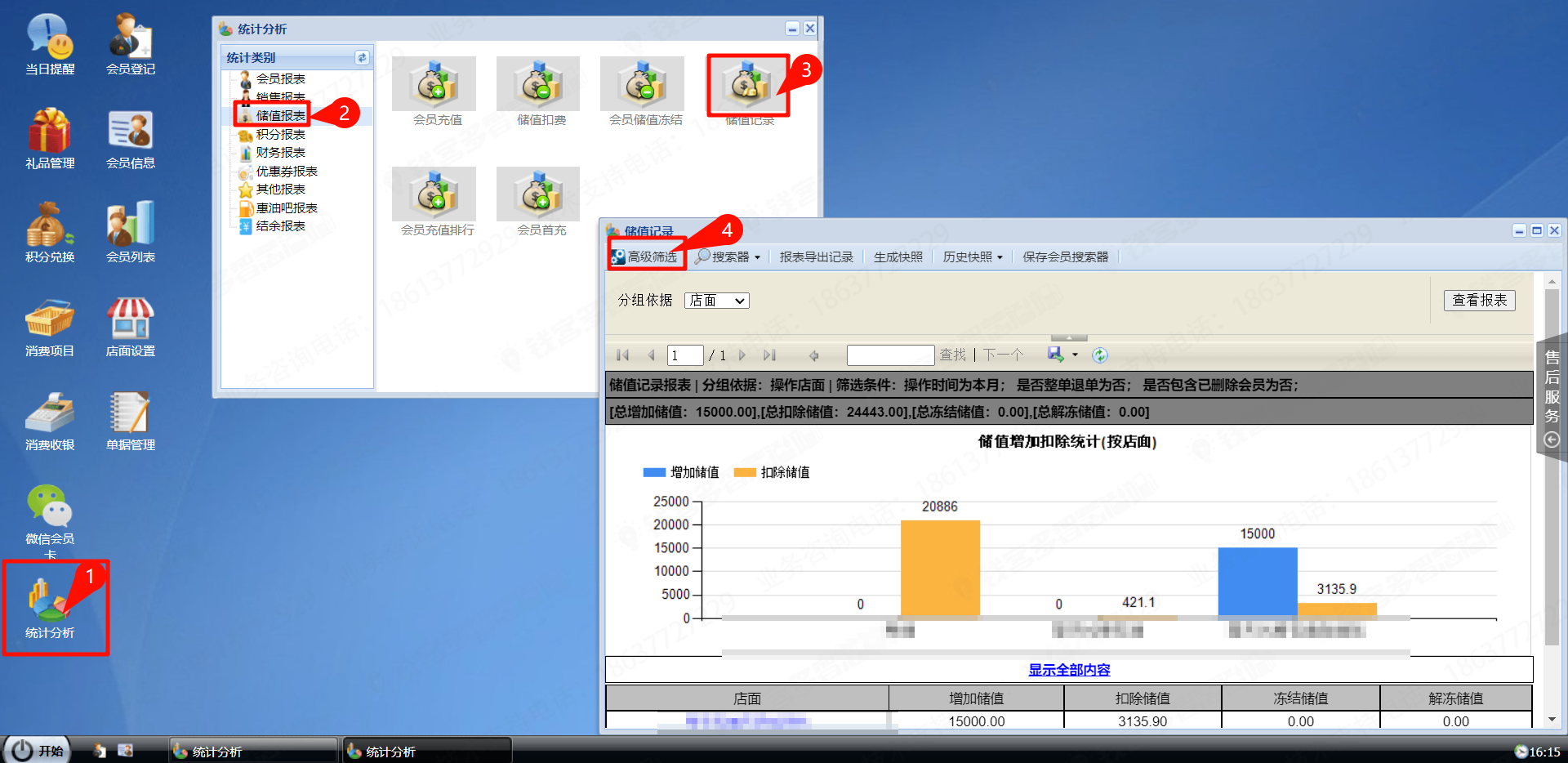The width and height of the screenshot is (1568, 763).
Task: Select 储值报表 in the category tree
Action: point(280,116)
